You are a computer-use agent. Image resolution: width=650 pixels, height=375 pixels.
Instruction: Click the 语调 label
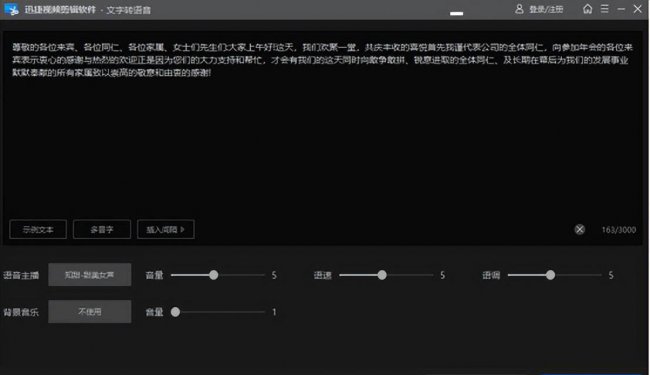click(491, 275)
